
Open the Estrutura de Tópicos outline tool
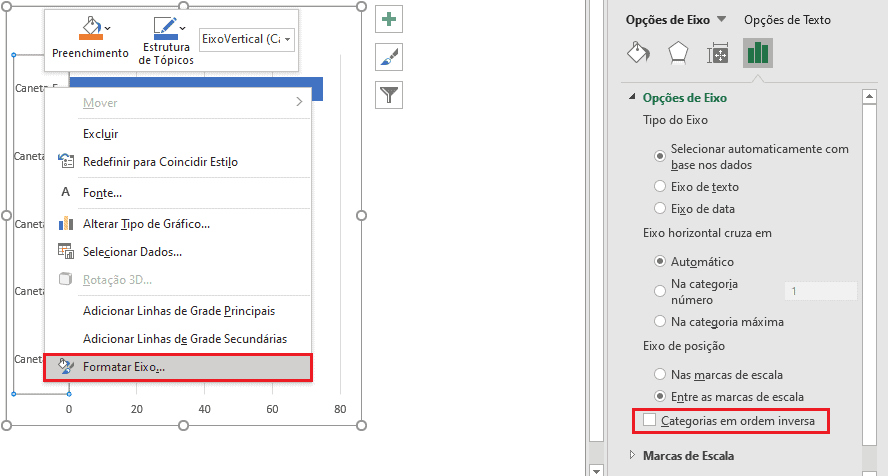166,41
